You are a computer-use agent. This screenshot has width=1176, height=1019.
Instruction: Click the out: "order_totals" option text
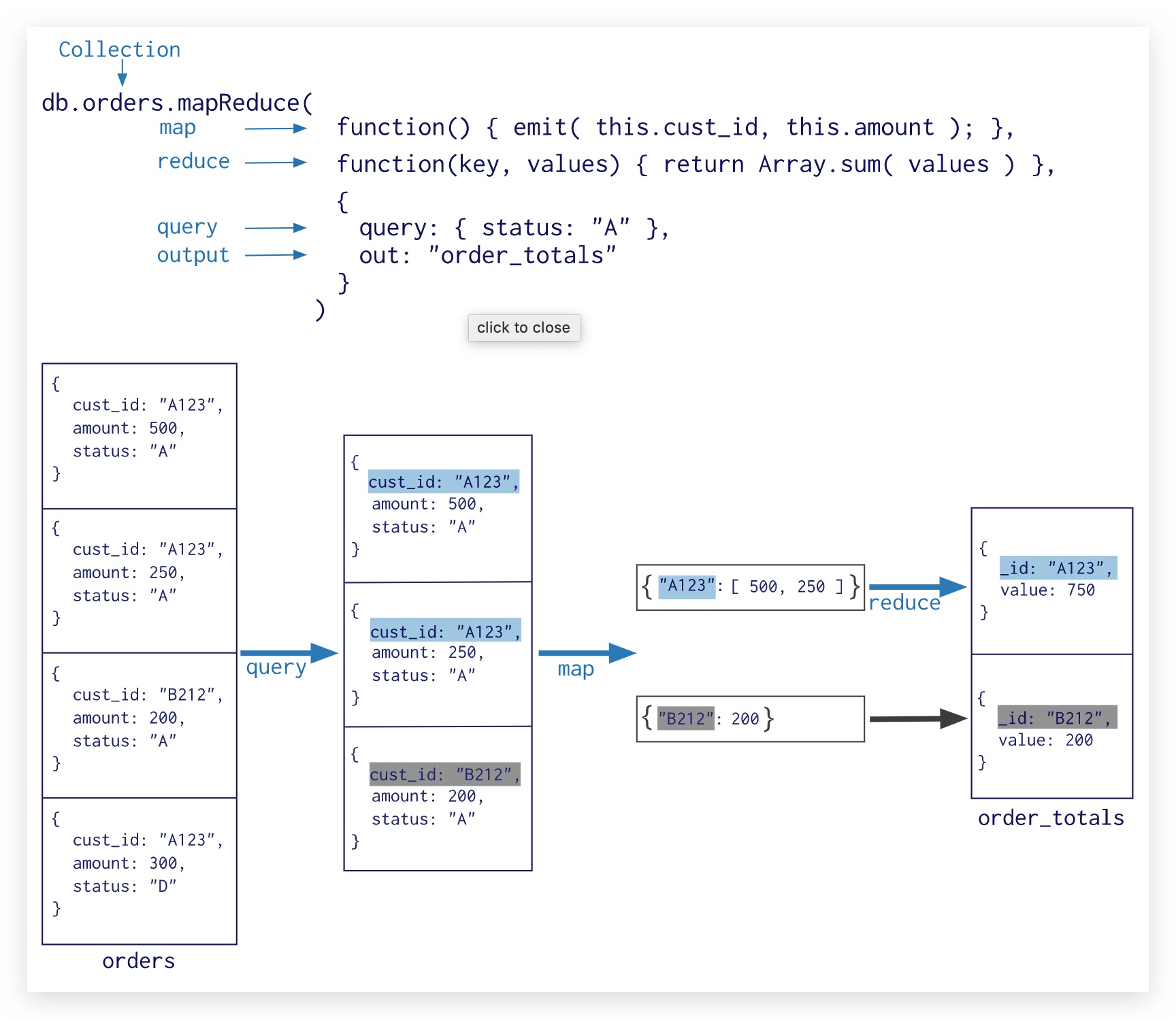487,256
